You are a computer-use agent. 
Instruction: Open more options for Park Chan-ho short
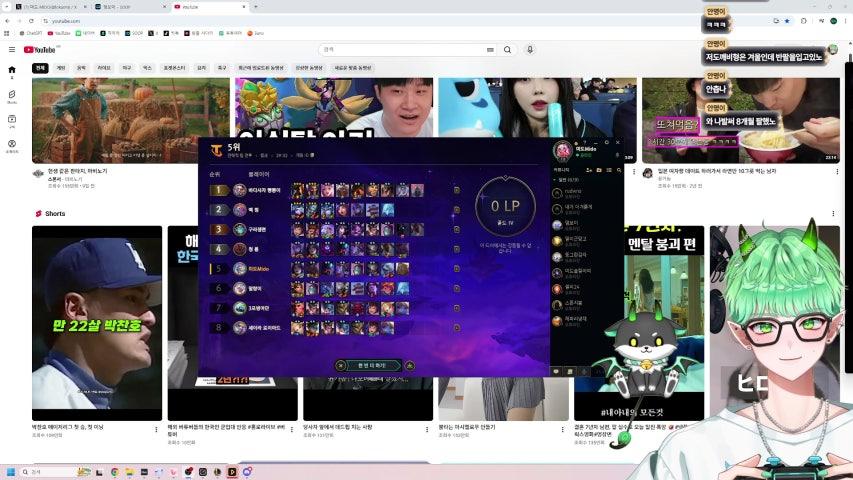coord(156,429)
